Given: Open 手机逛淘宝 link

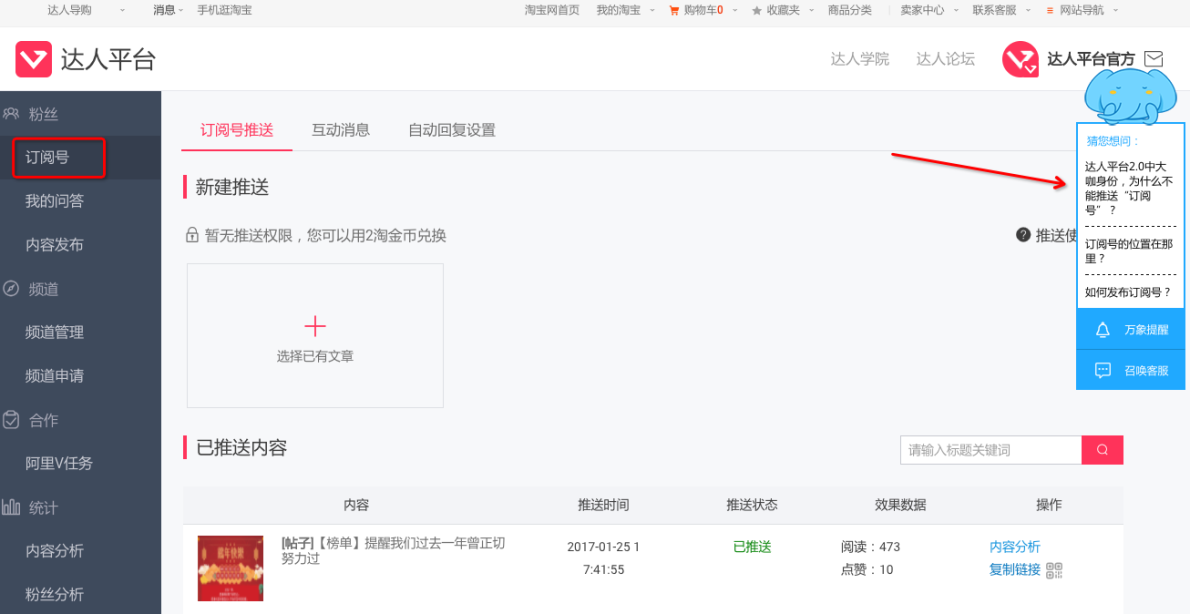Looking at the screenshot, I should (x=225, y=11).
